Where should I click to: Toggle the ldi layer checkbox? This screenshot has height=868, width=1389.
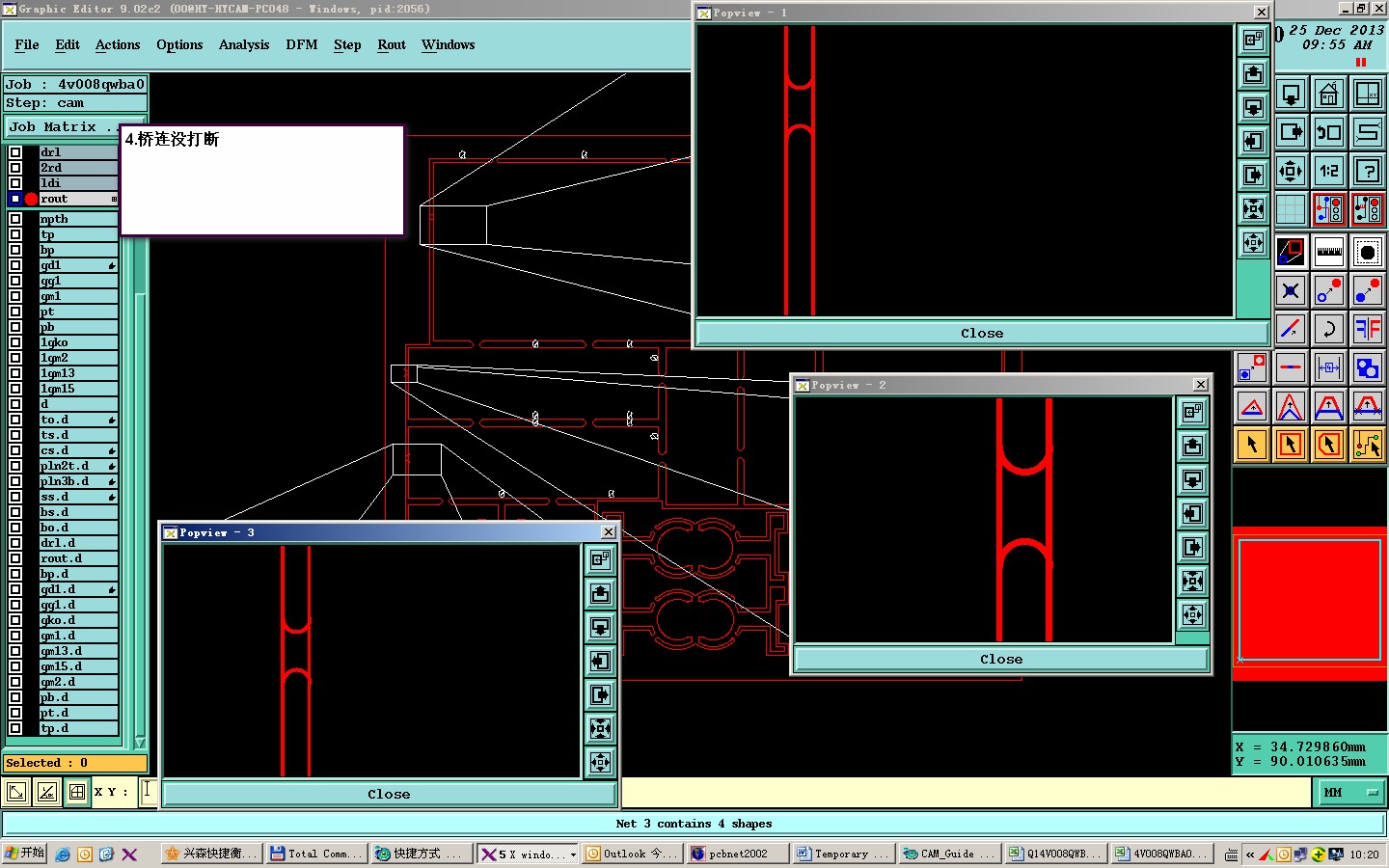point(15,183)
